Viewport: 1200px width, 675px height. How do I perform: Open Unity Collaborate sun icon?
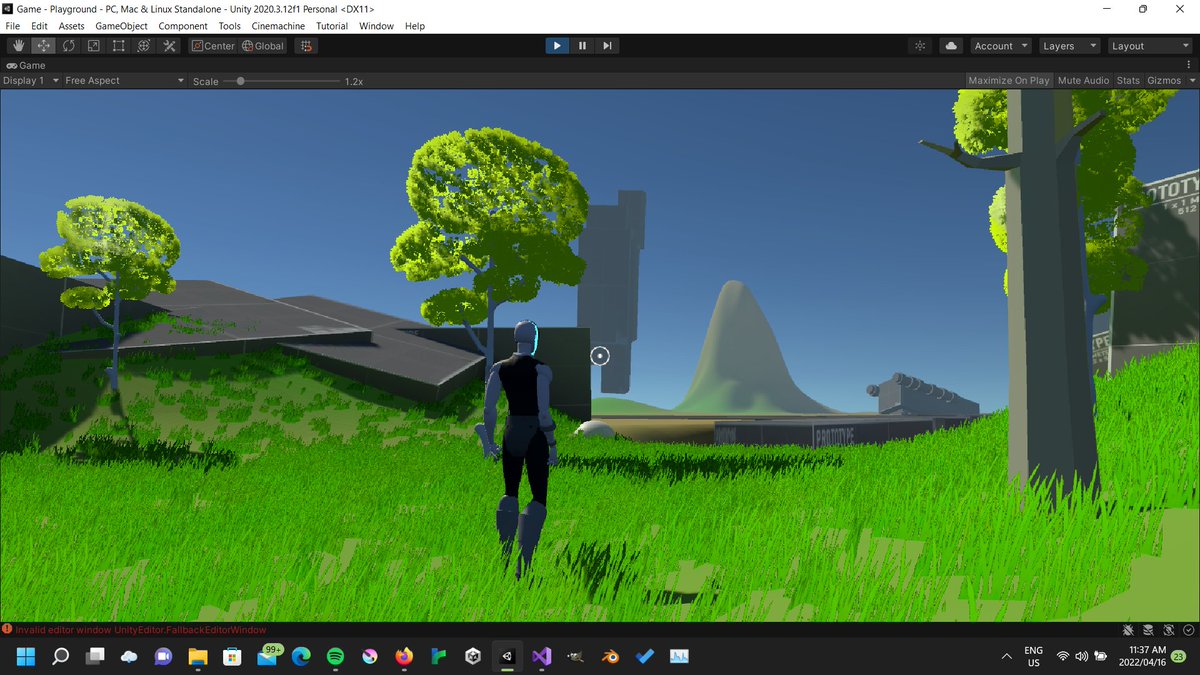(921, 46)
